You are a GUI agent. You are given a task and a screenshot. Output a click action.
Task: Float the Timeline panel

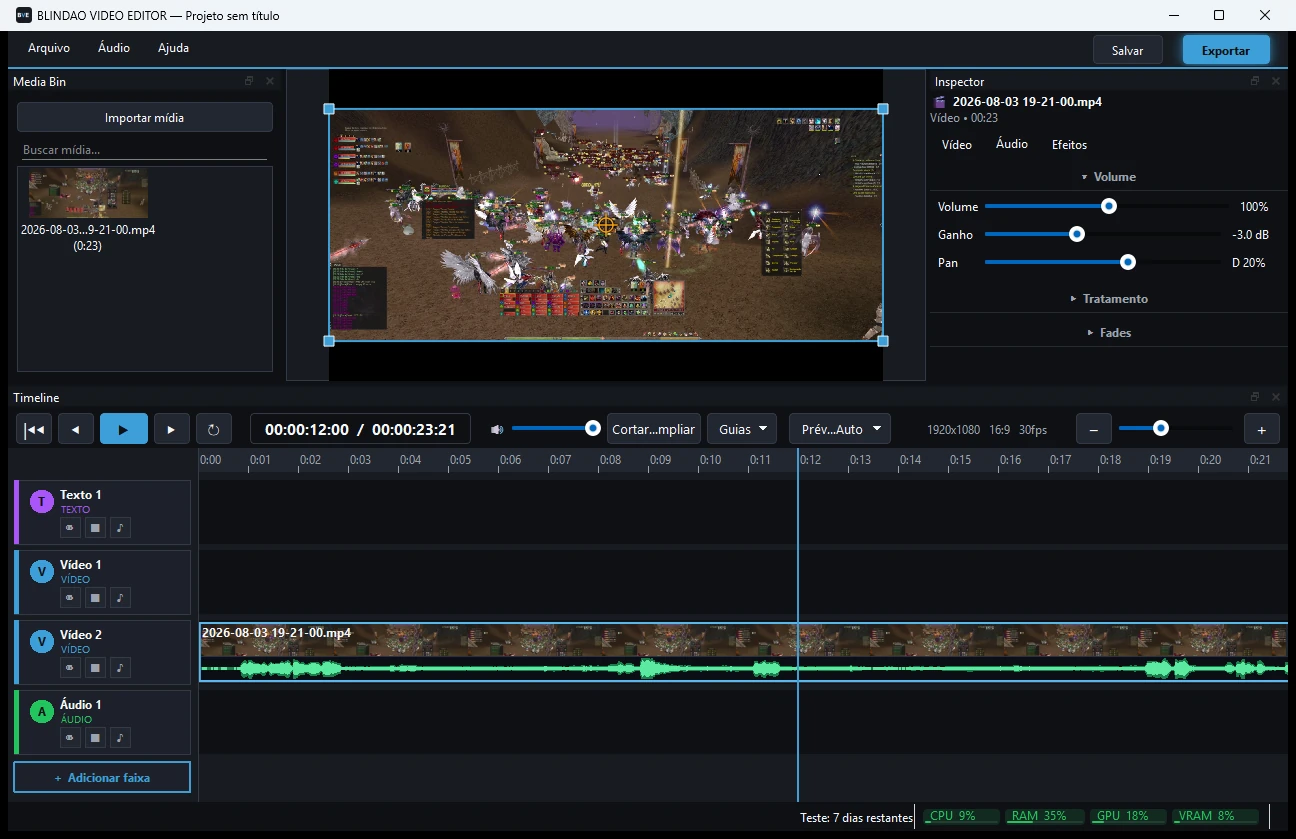click(1255, 397)
